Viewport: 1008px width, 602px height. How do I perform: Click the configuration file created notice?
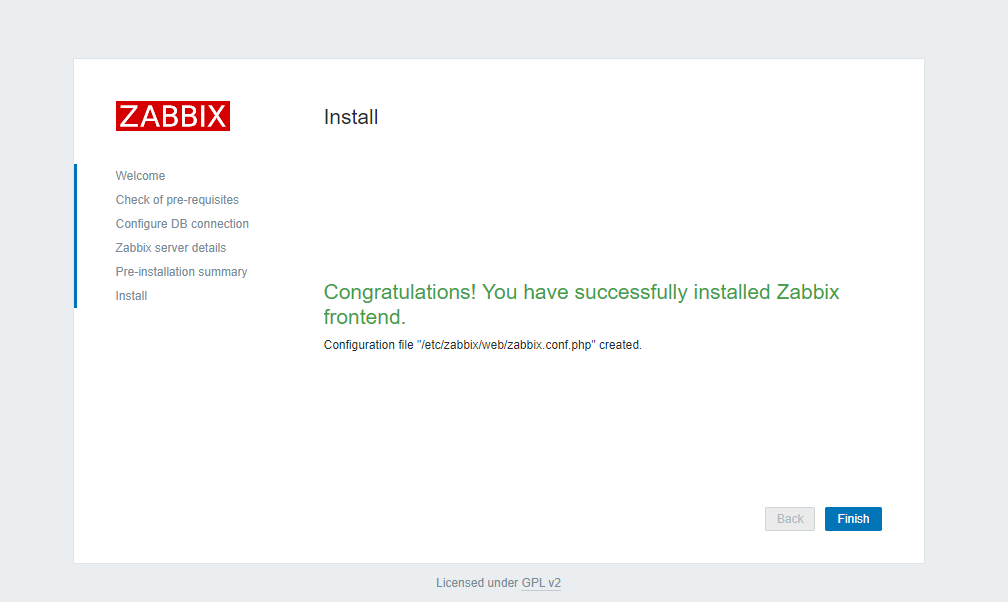482,345
